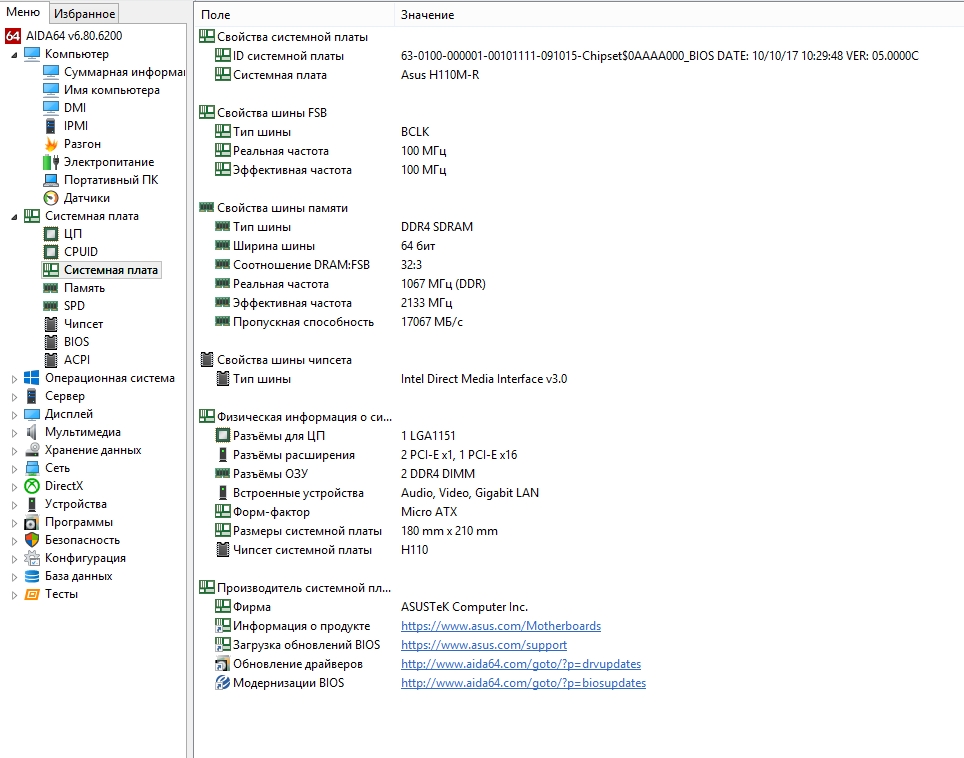
Task: Click the DirectX Xbox icon
Action: click(x=32, y=486)
